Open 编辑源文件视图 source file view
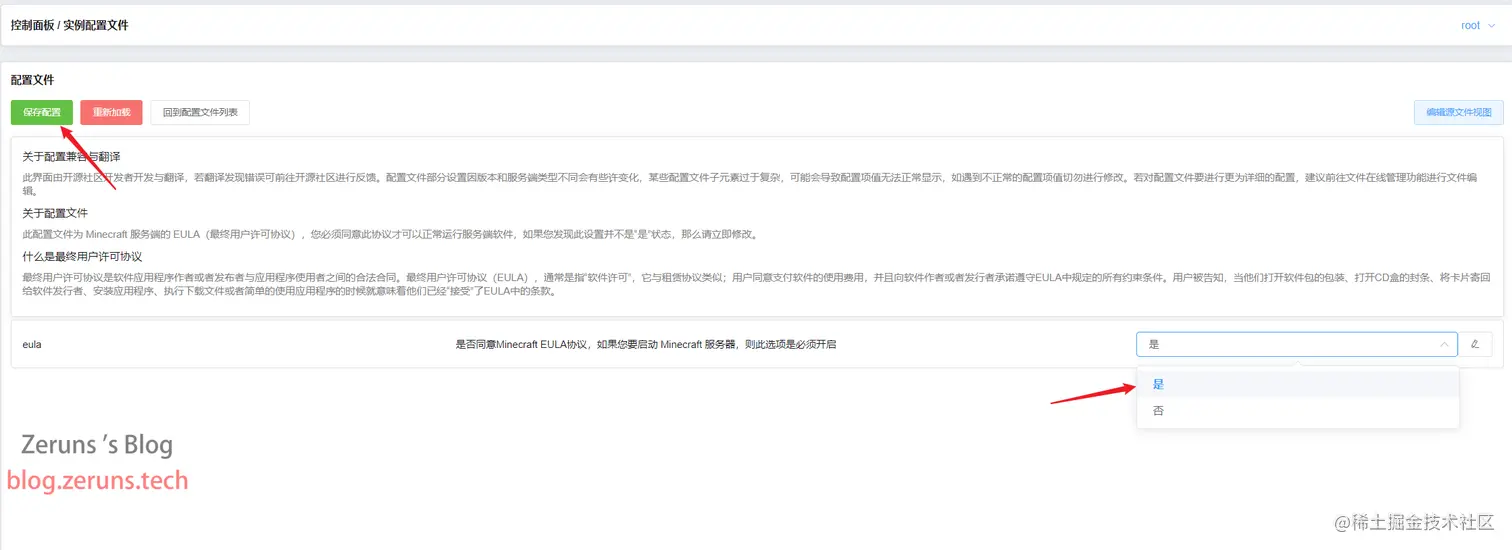This screenshot has width=1512, height=550. click(x=1458, y=113)
